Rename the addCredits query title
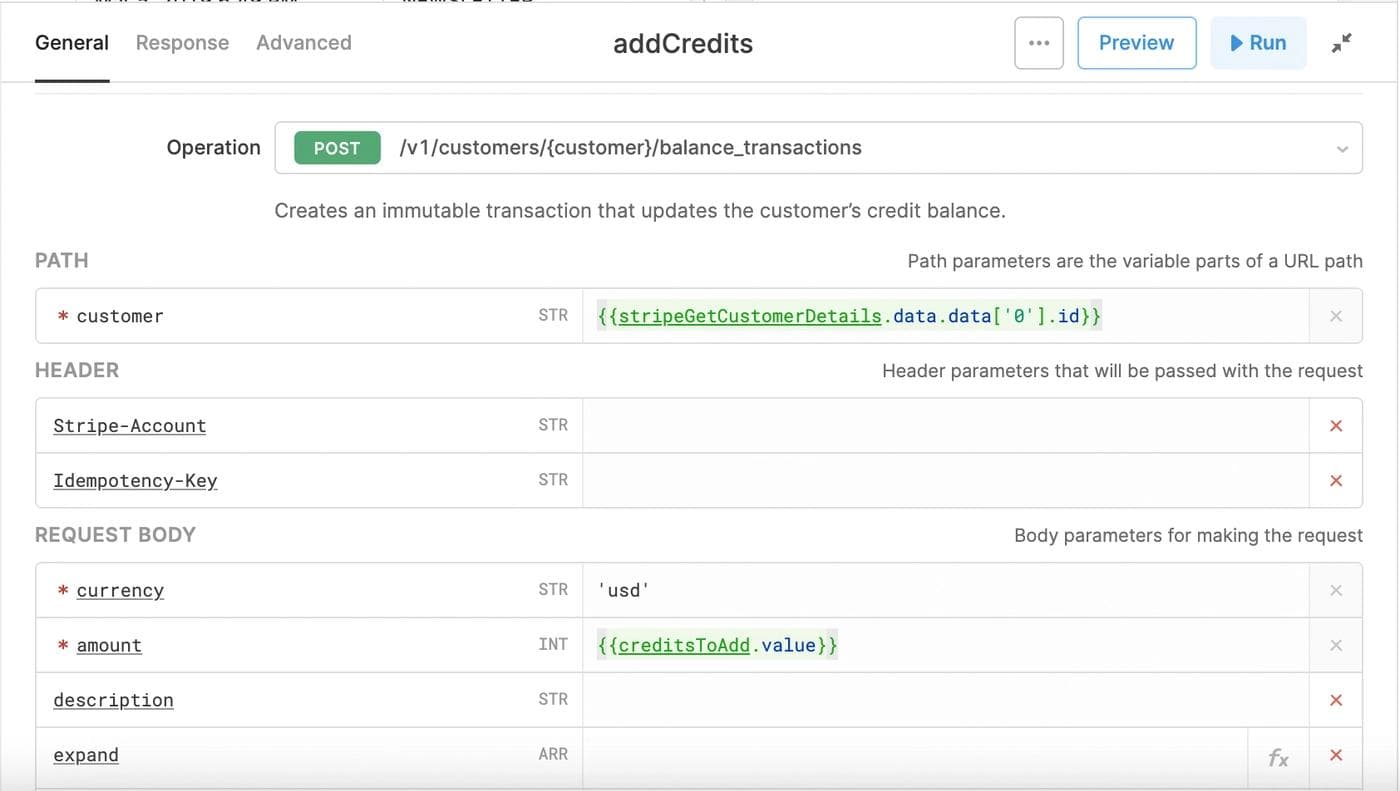 [x=683, y=44]
